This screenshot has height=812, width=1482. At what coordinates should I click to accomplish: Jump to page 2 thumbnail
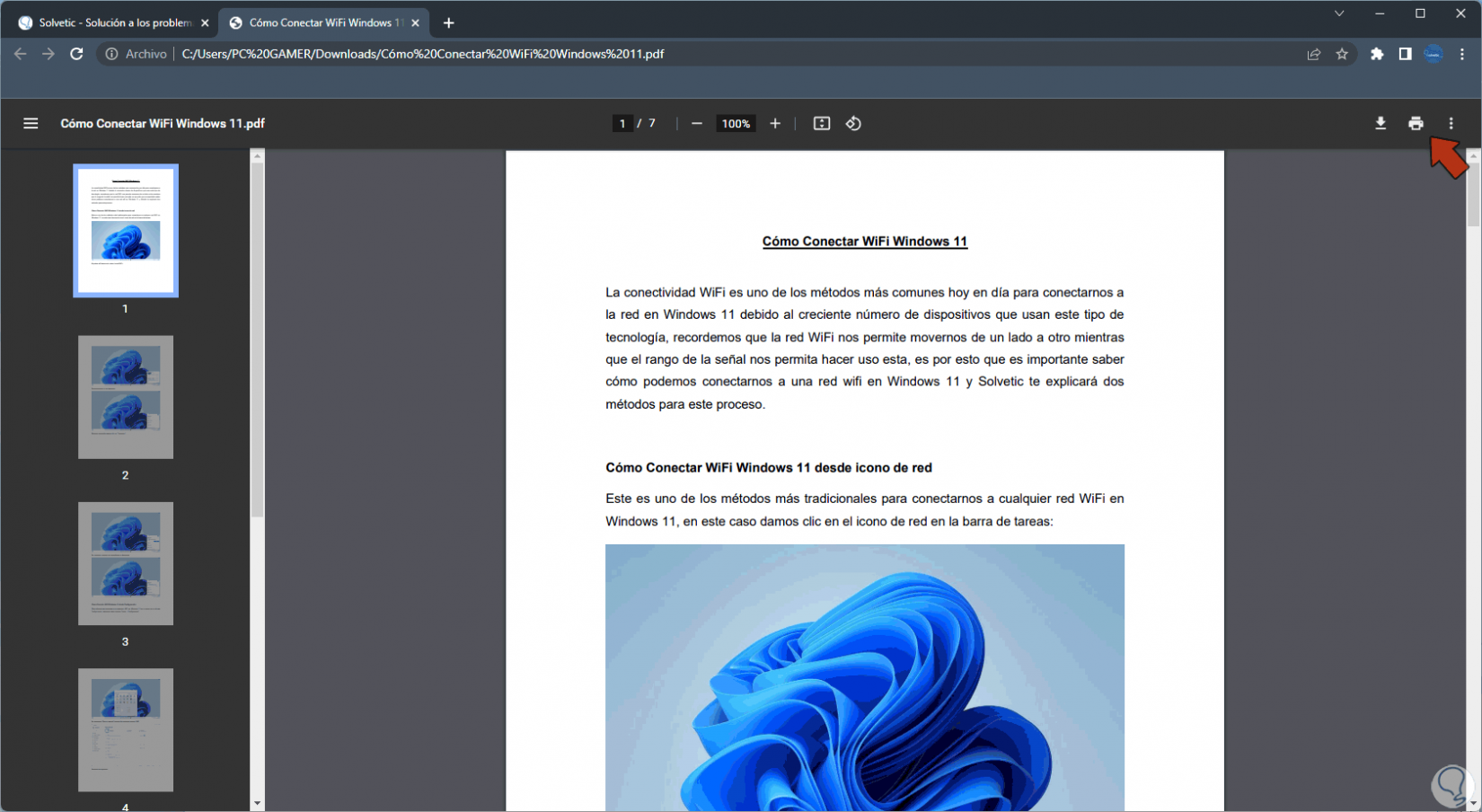126,397
